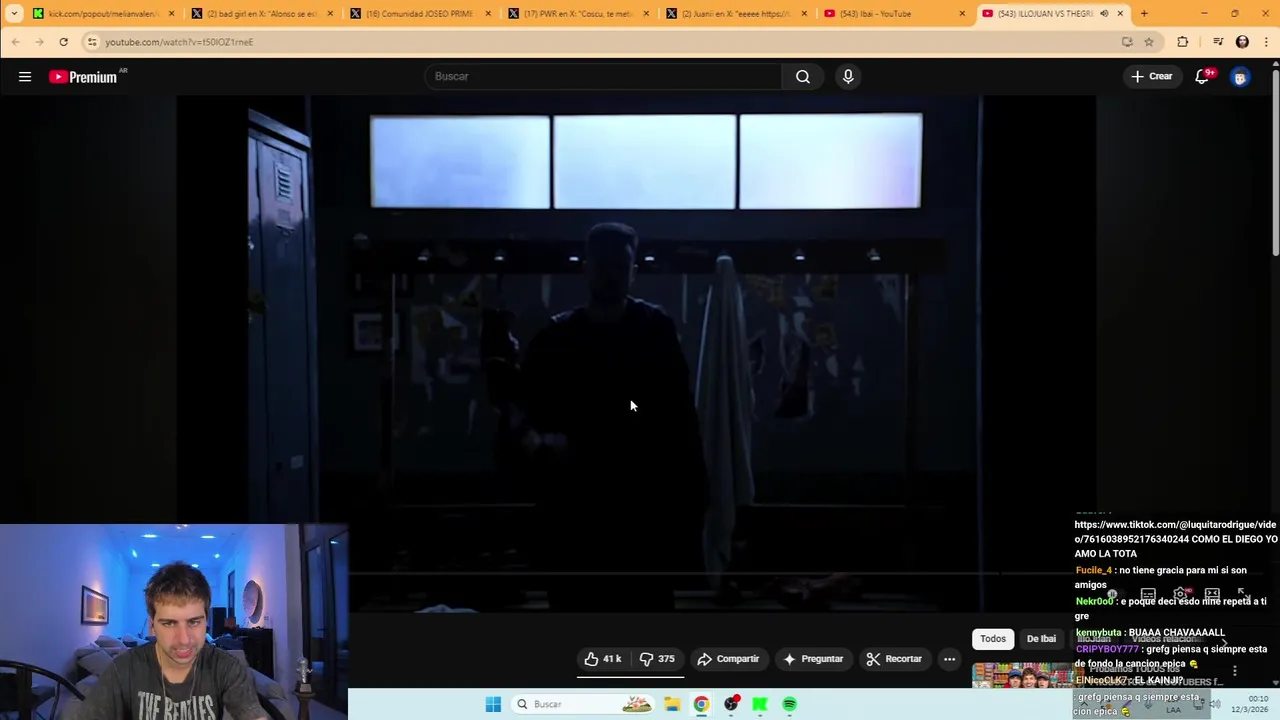Viewport: 1280px width, 720px height.
Task: Click the tiktok.com link in chat
Action: point(1176,532)
